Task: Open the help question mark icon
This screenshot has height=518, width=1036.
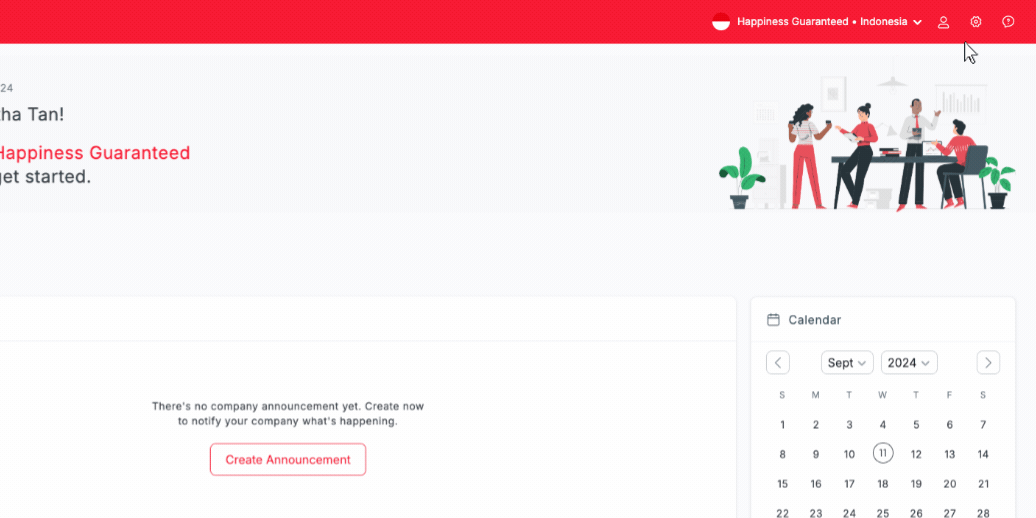Action: point(1008,22)
